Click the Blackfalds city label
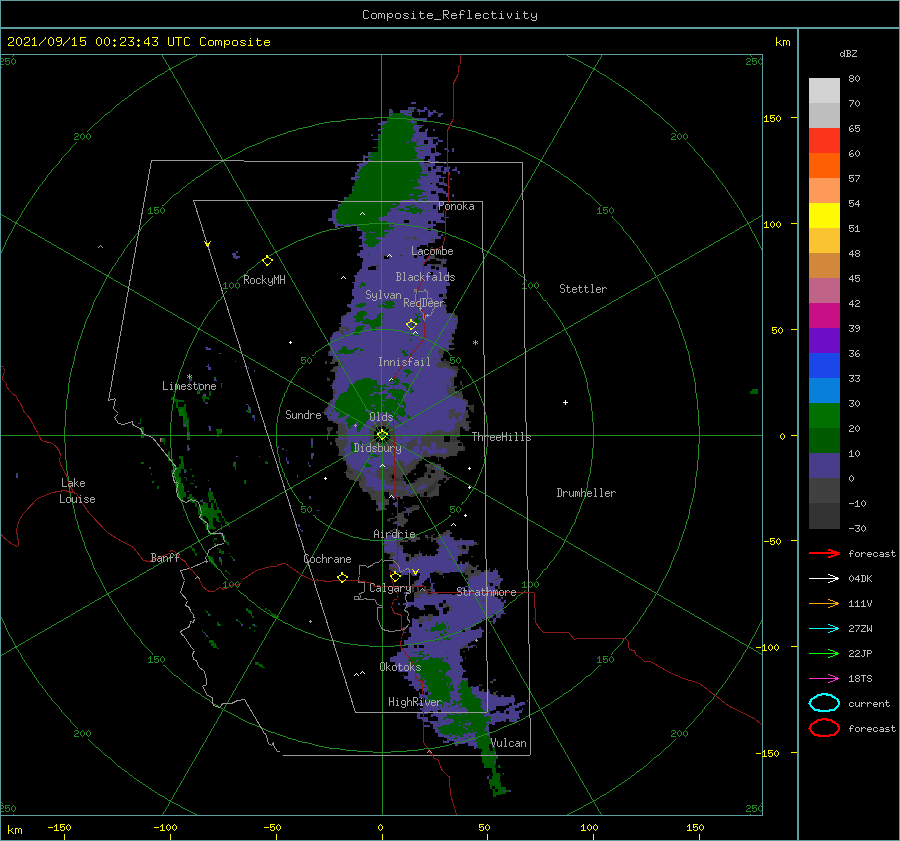Image resolution: width=900 pixels, height=841 pixels. pyautogui.click(x=425, y=277)
